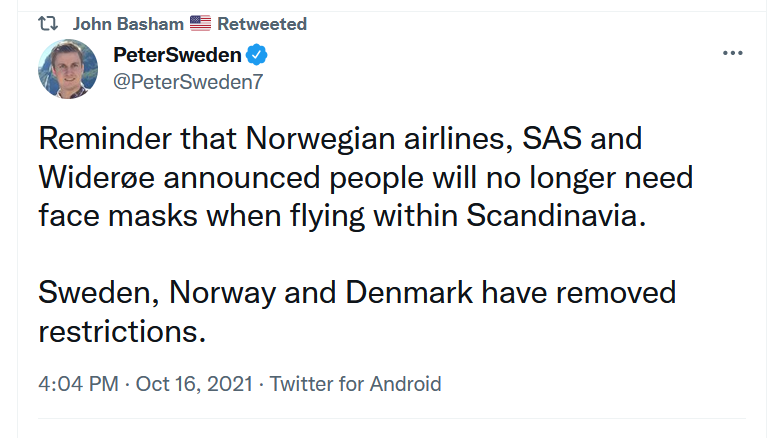The height and width of the screenshot is (438, 772).
Task: Click the word Widerøe in the tweet
Action: tap(96, 177)
